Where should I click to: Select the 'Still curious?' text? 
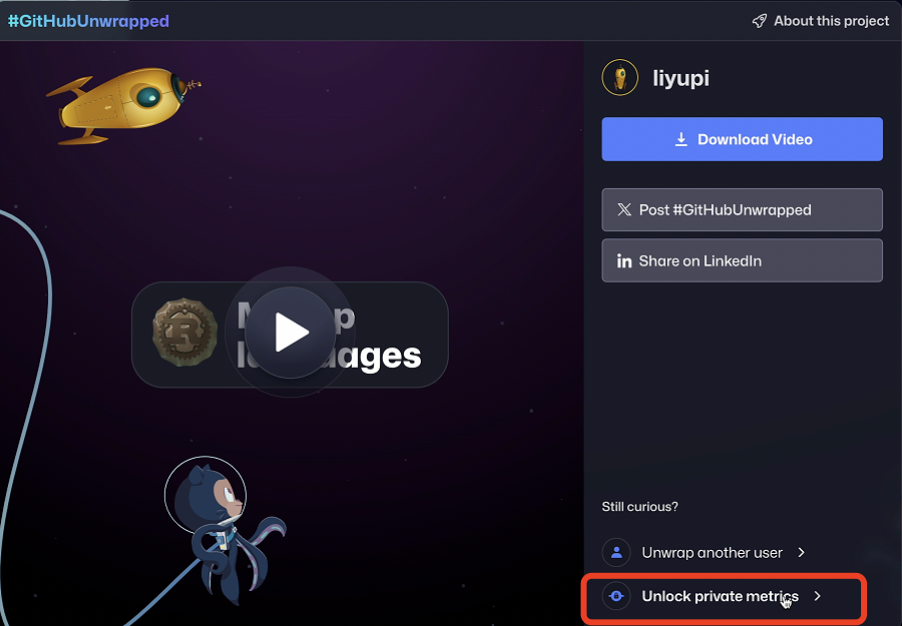[640, 507]
